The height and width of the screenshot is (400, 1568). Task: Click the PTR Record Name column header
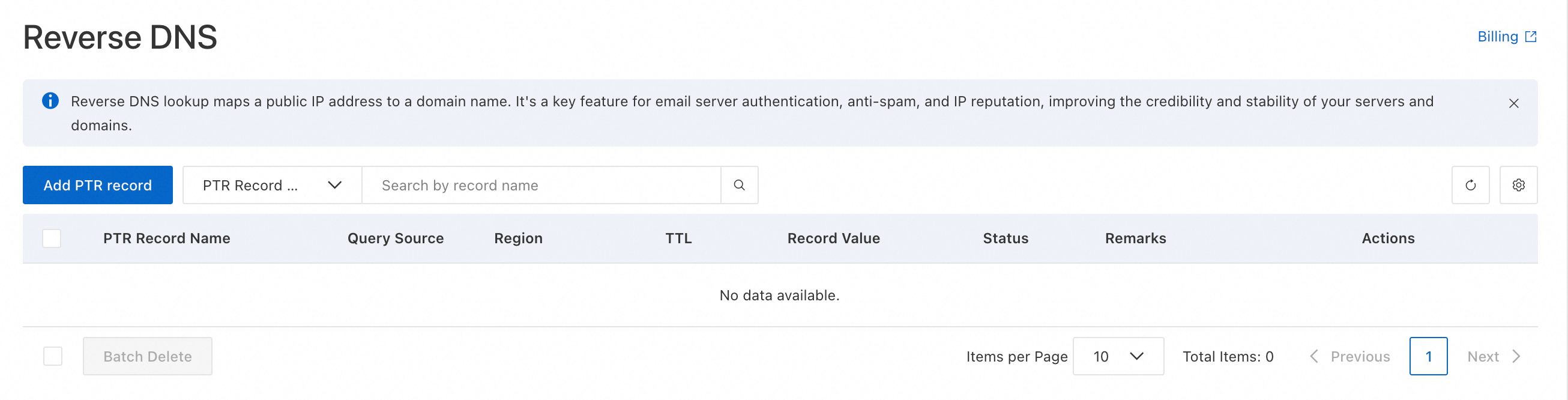coord(167,238)
